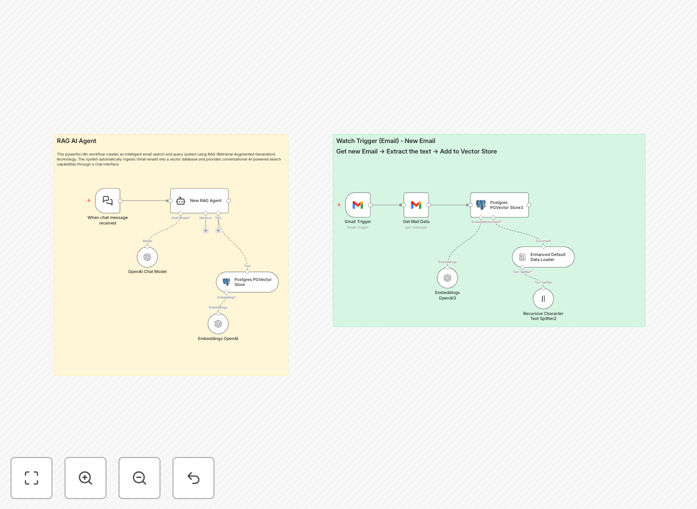This screenshot has width=697, height=509.
Task: Click the Gmail Trigger output connector
Action: tap(371, 205)
